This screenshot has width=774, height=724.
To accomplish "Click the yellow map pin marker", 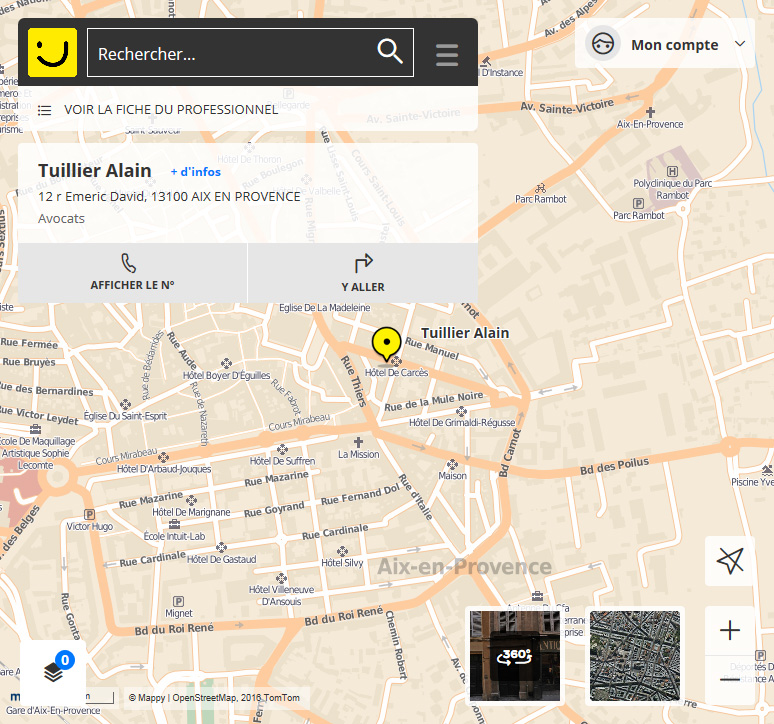I will tap(386, 343).
